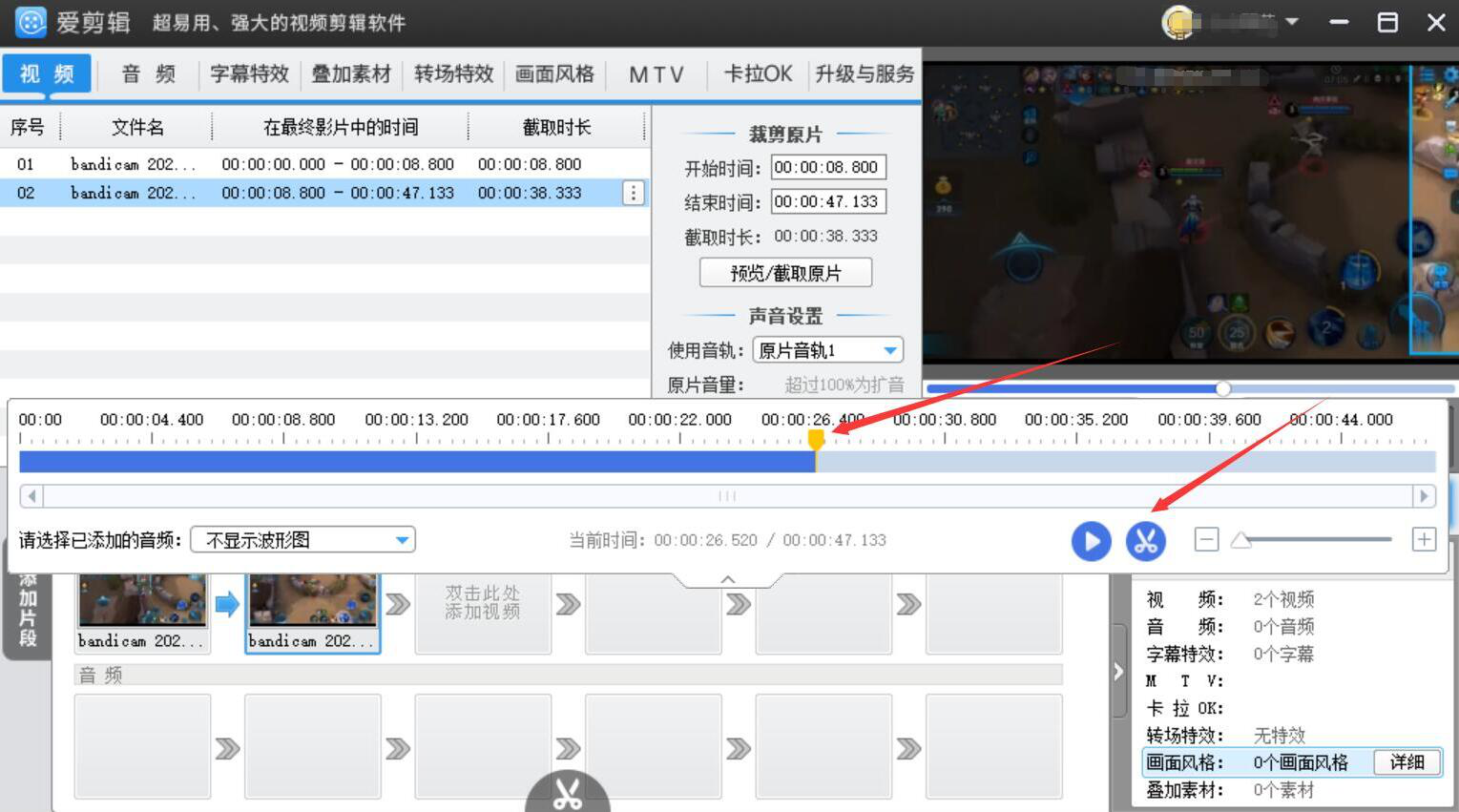Click the 0个素材 info entry

click(1283, 790)
